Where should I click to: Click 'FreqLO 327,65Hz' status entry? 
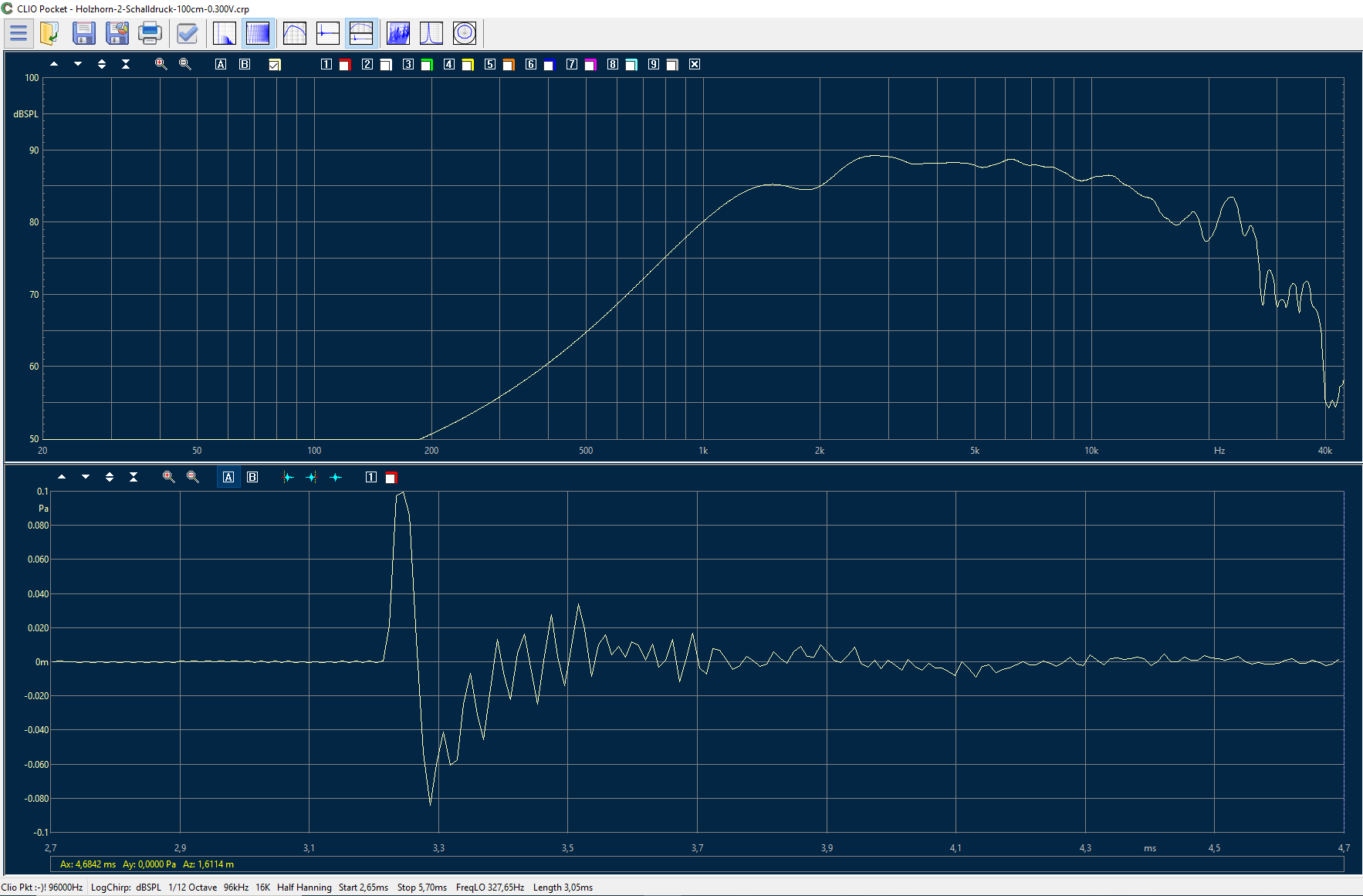point(490,888)
